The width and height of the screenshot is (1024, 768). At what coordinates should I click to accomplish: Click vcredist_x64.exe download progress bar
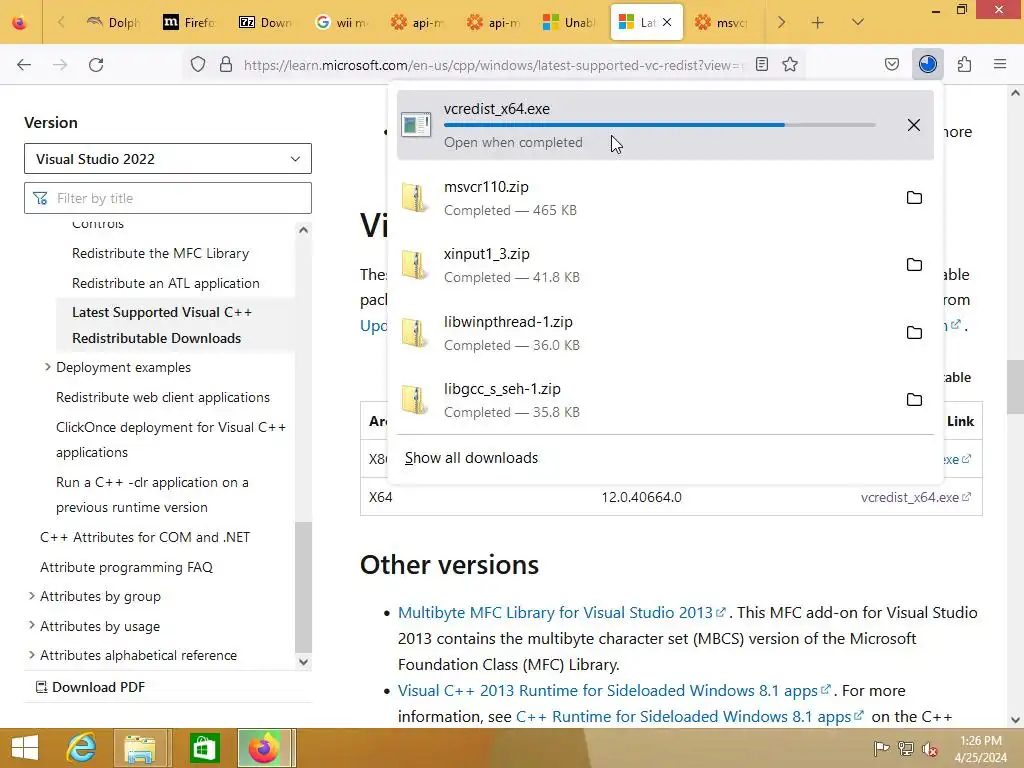660,125
